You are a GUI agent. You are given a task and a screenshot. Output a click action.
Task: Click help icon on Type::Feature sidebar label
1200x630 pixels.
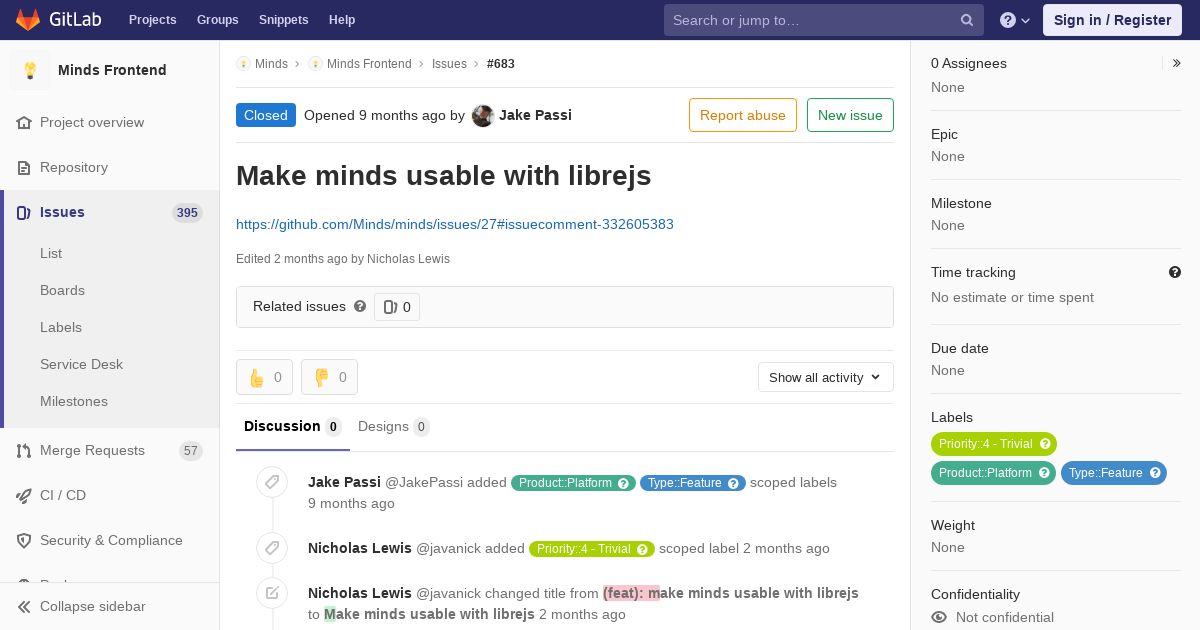[x=1155, y=473]
